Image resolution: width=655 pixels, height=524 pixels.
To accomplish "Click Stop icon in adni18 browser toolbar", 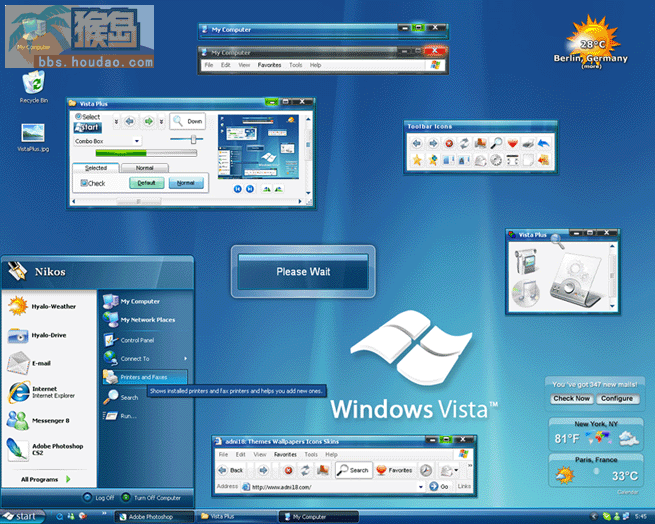I will coord(288,470).
